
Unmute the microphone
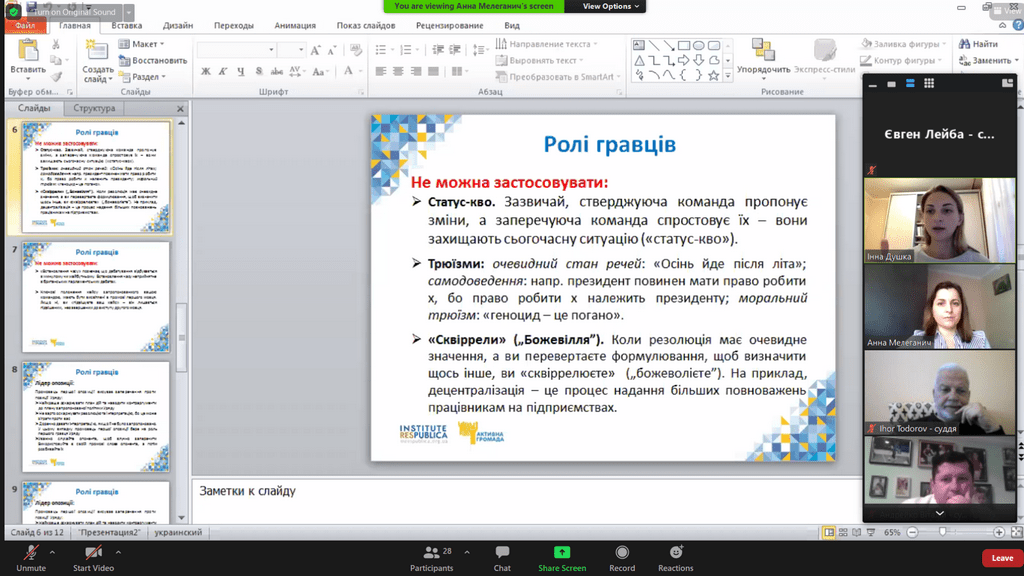(30, 553)
